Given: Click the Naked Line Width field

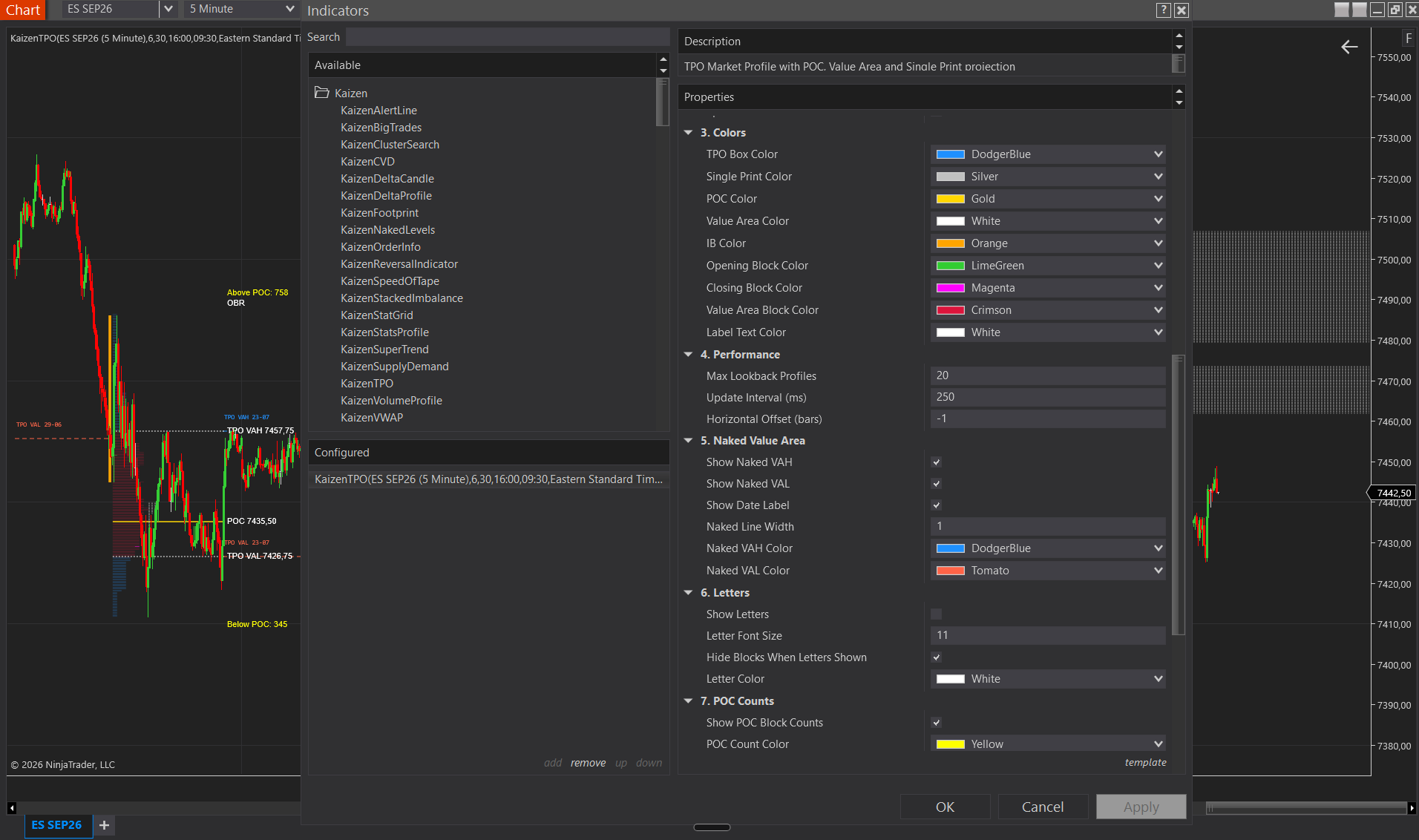Looking at the screenshot, I should pyautogui.click(x=1048, y=526).
